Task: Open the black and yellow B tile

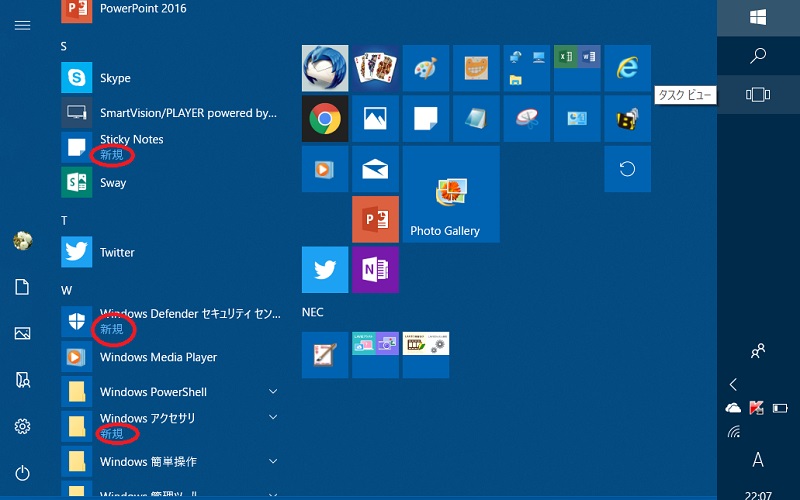Action: point(628,118)
